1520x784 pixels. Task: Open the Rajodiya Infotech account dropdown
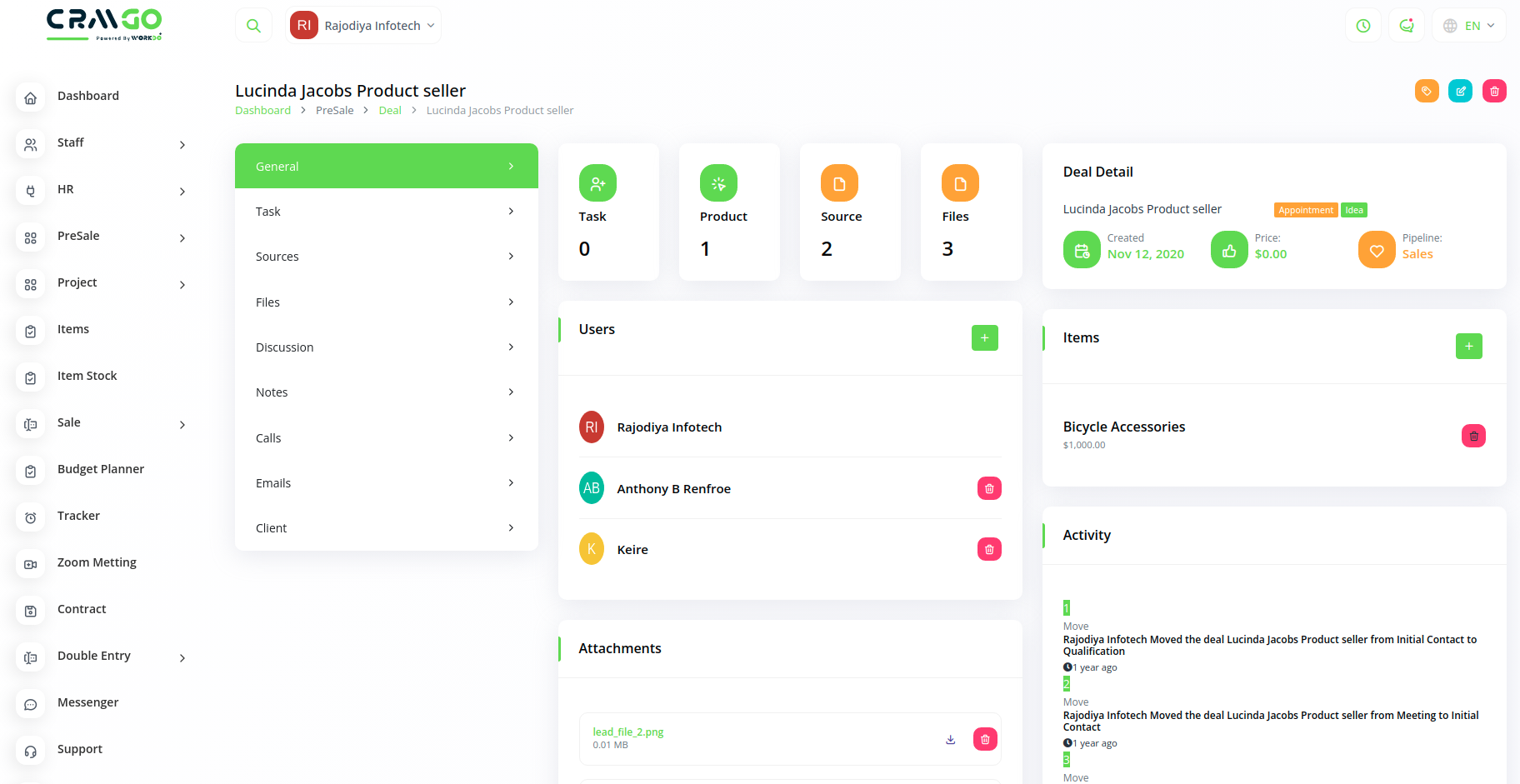(363, 26)
